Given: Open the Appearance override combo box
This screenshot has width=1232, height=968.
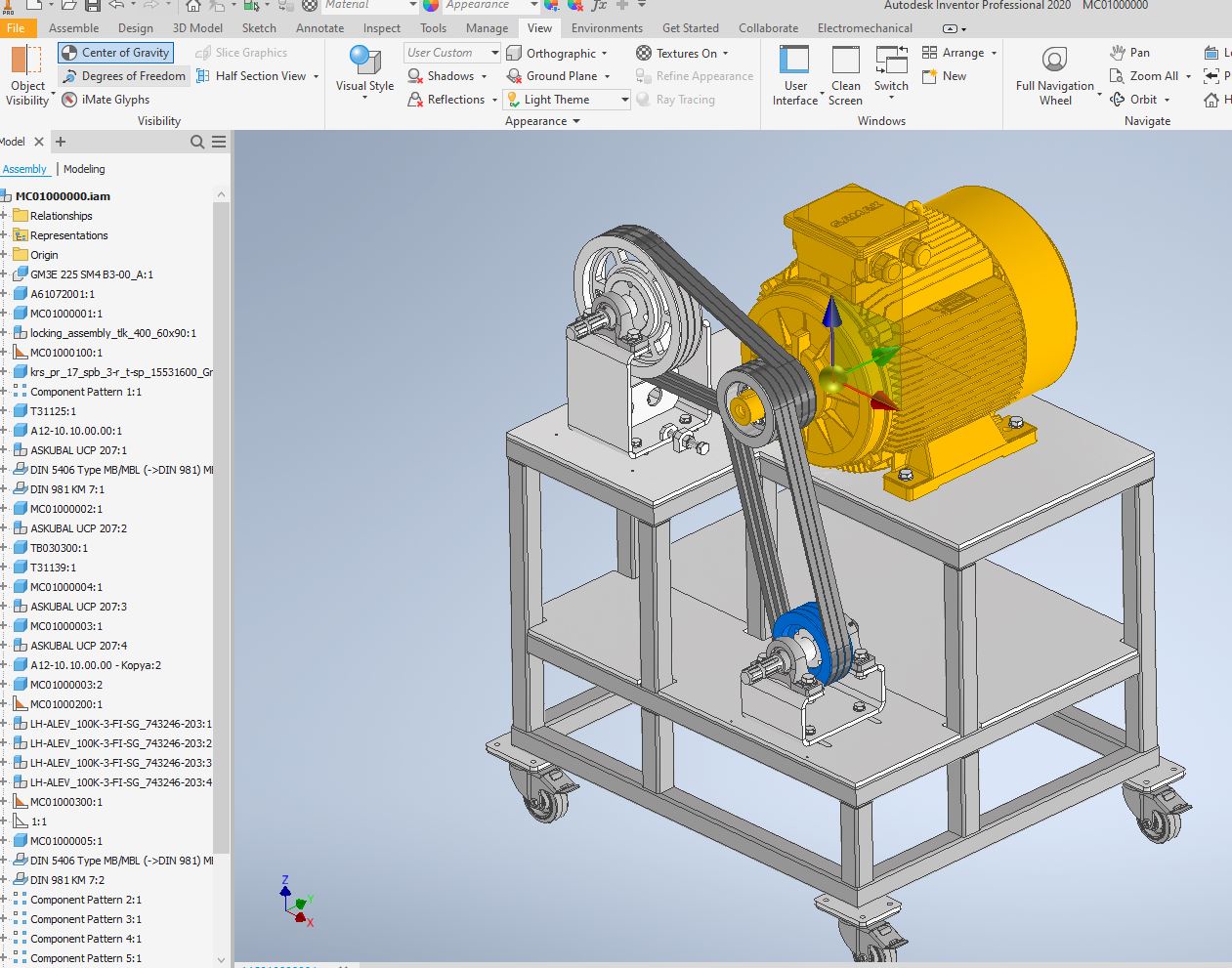Looking at the screenshot, I should pos(490,5).
